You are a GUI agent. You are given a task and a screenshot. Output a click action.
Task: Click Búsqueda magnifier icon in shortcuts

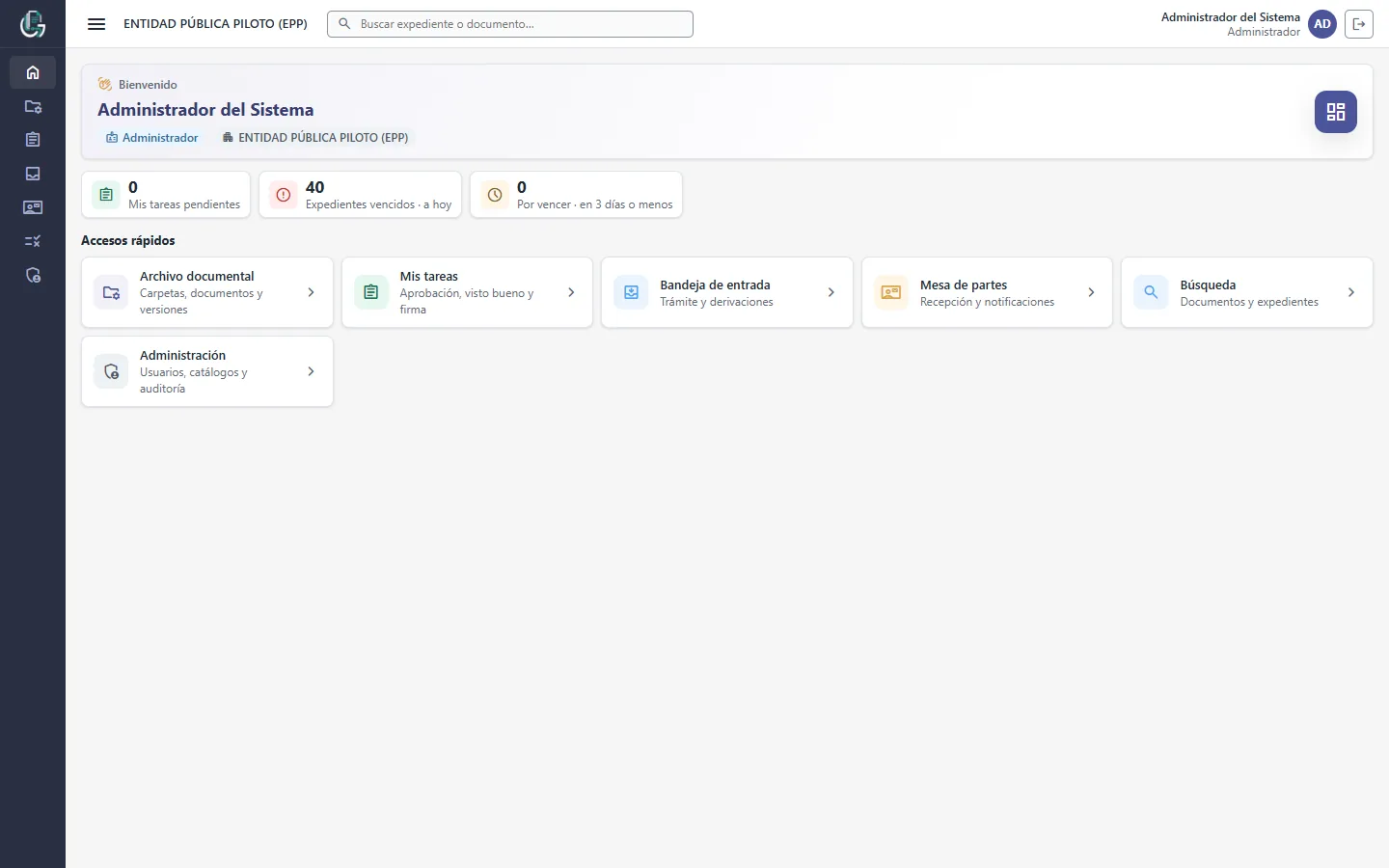tap(1151, 292)
